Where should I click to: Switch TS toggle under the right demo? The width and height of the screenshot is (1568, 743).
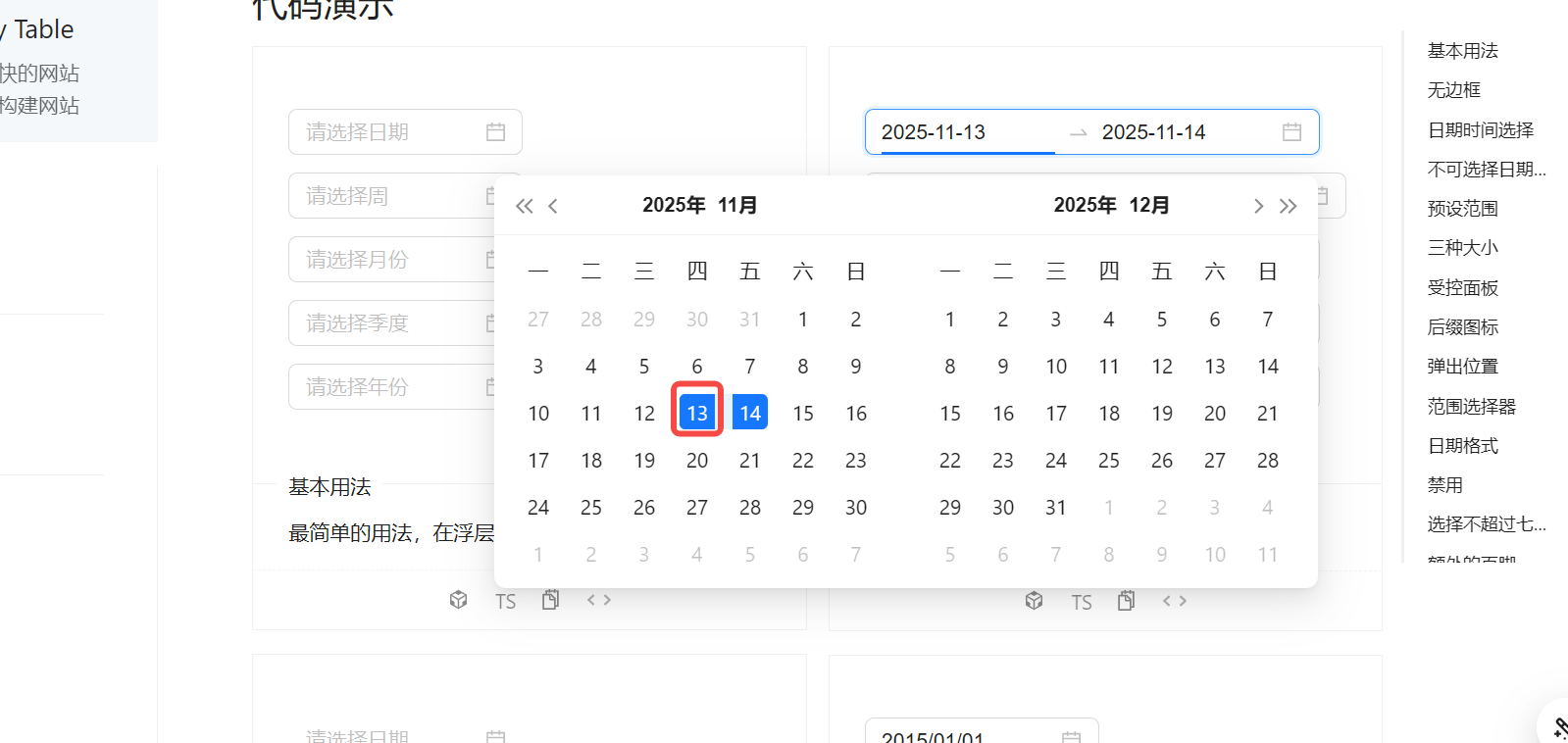point(1081,602)
